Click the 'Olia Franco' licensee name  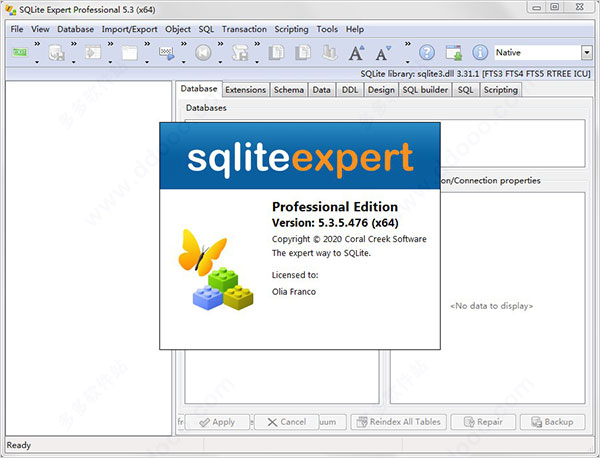click(x=294, y=292)
